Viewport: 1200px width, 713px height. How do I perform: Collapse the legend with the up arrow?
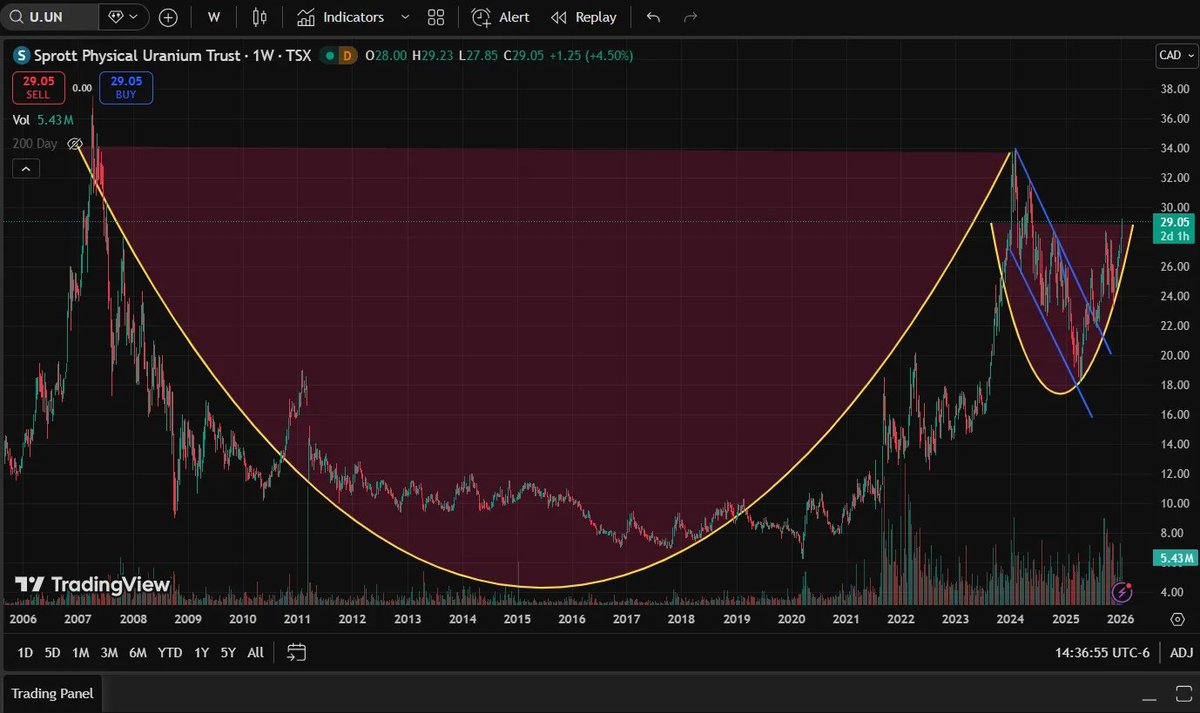click(25, 168)
